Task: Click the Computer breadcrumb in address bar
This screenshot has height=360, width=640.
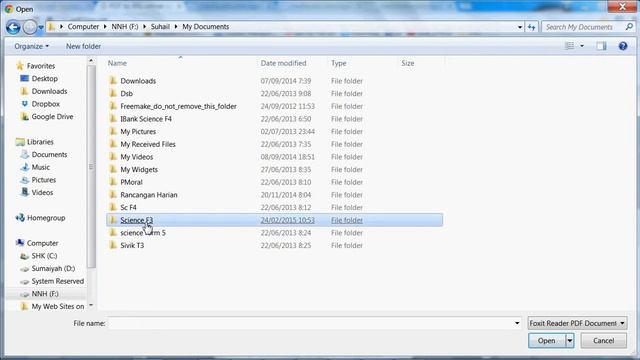Action: [83, 27]
